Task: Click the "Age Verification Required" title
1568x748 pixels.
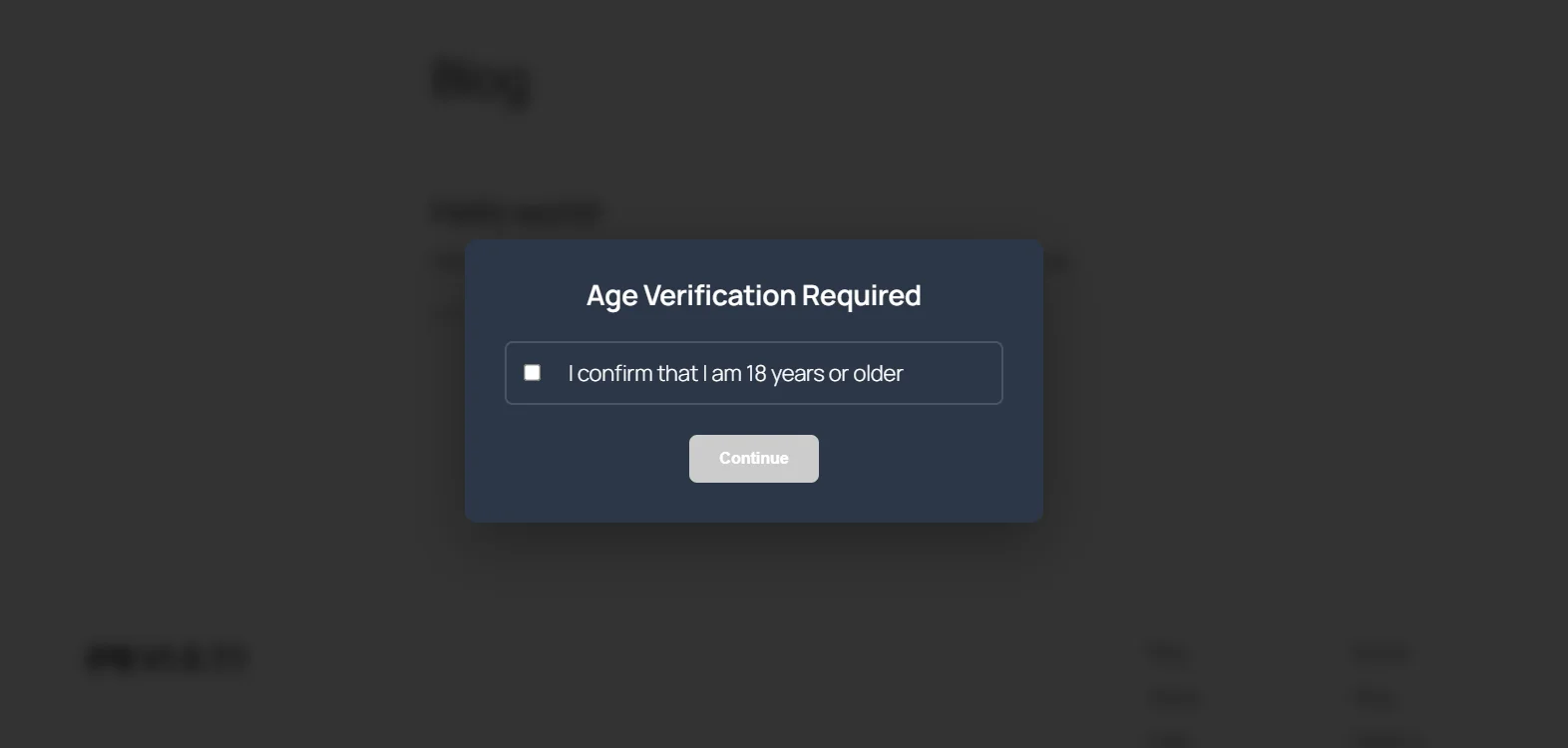Action: pyautogui.click(x=753, y=294)
